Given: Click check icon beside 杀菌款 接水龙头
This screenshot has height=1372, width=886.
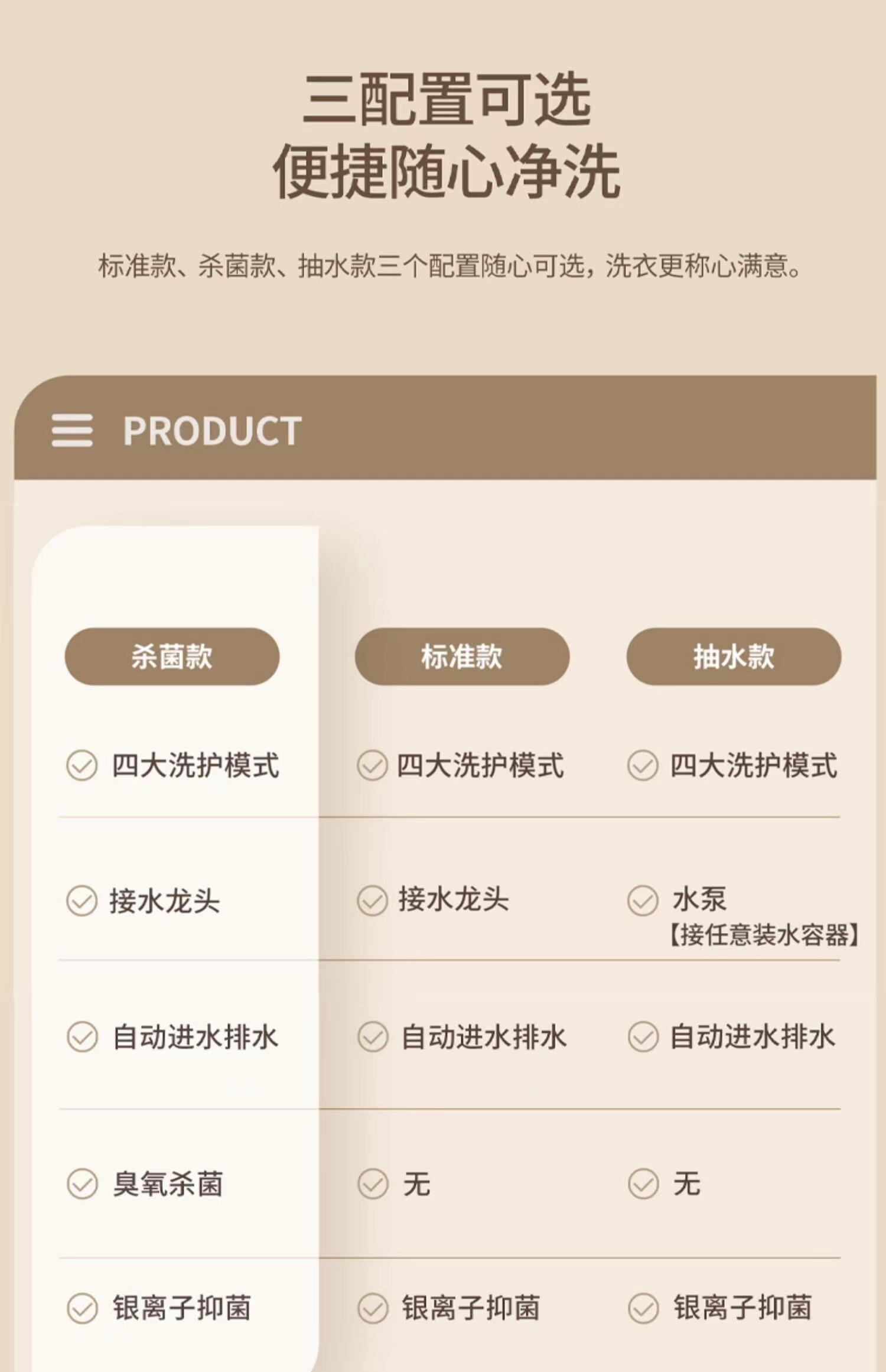Looking at the screenshot, I should (82, 900).
